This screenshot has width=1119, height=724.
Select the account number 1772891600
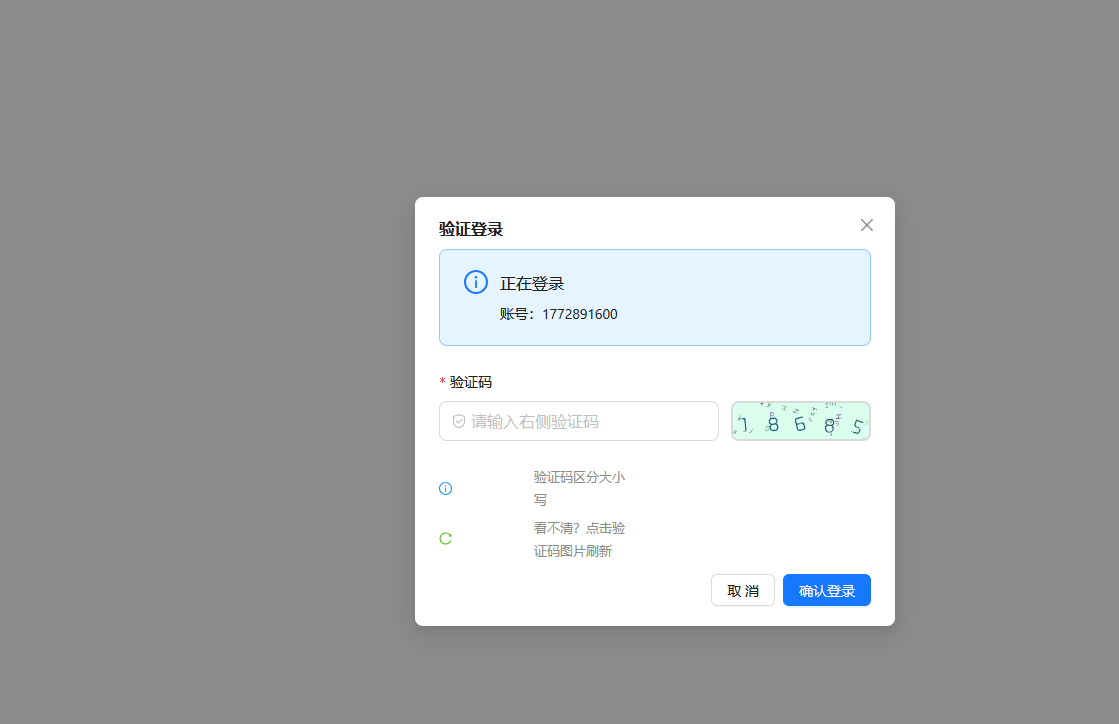[x=580, y=314]
